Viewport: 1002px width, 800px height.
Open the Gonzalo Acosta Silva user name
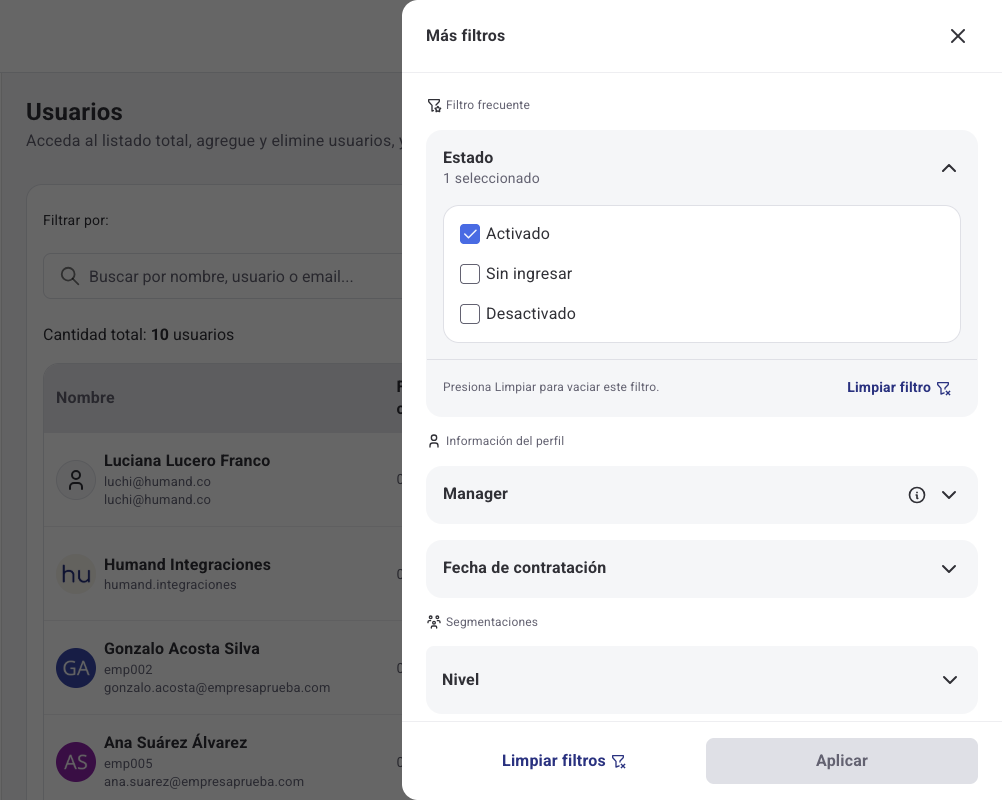181,649
